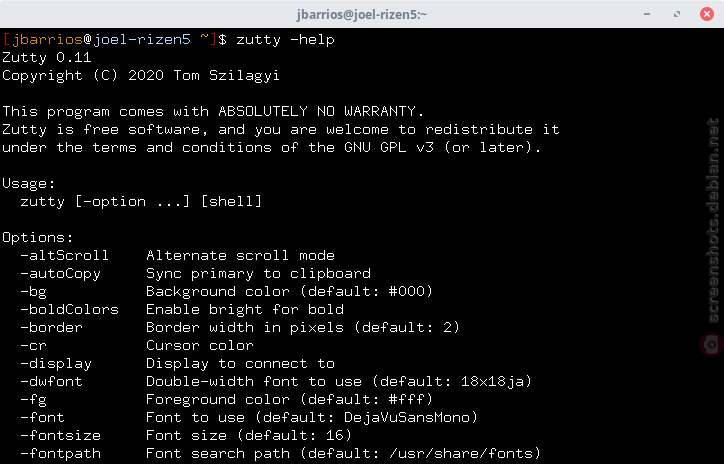Click the -dwfont option name
The height and width of the screenshot is (464, 724).
pyautogui.click(x=51, y=381)
